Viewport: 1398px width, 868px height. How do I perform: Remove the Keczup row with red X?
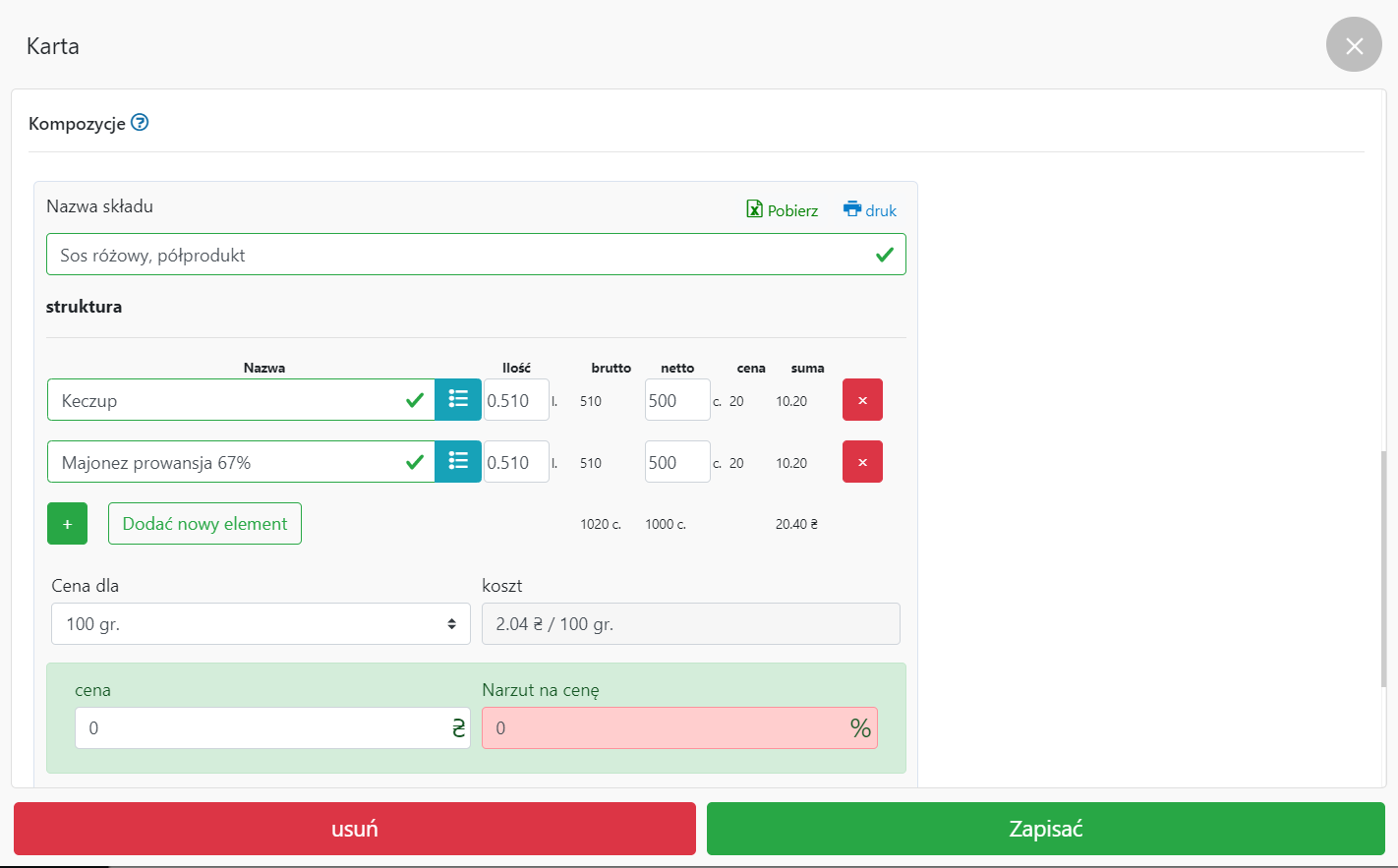pyautogui.click(x=862, y=400)
